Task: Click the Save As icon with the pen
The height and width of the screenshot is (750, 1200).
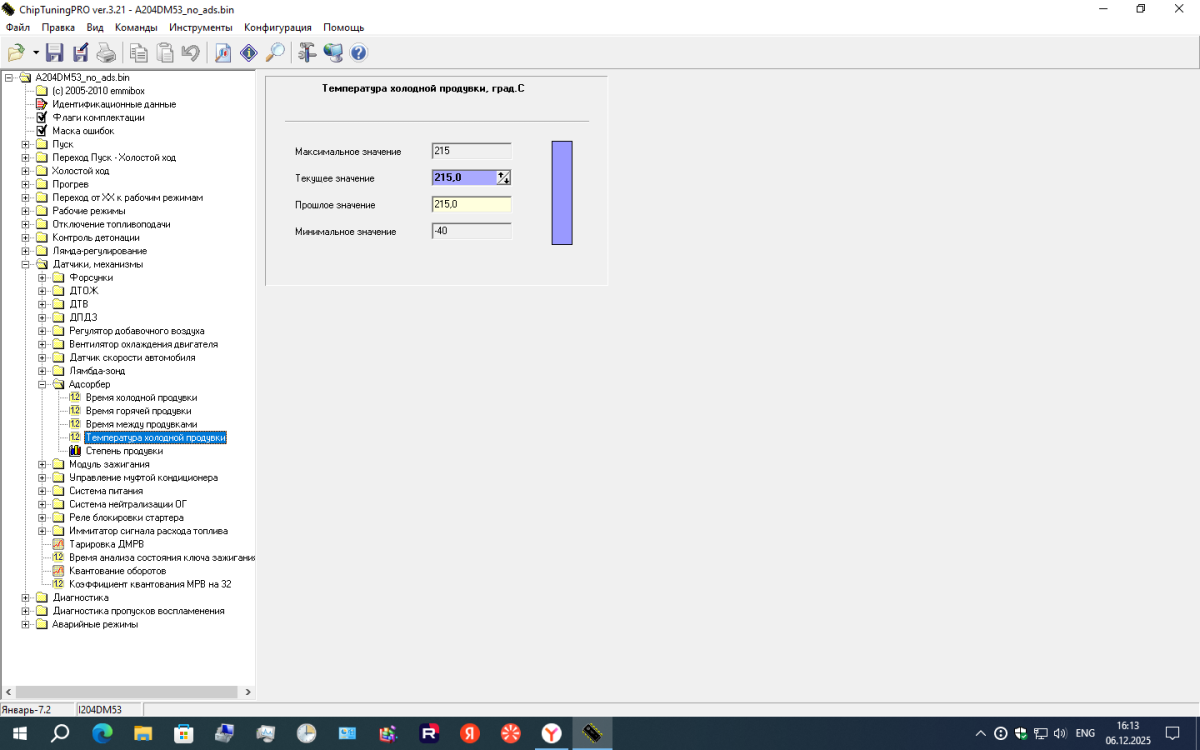Action: [80, 52]
